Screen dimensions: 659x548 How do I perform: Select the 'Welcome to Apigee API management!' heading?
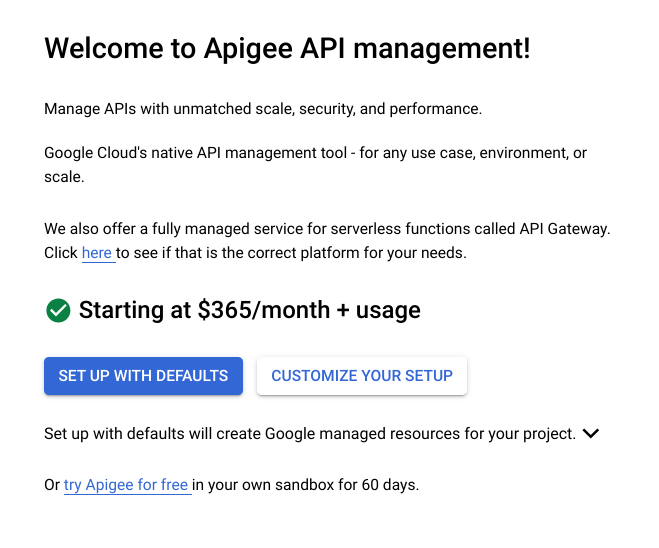(287, 48)
